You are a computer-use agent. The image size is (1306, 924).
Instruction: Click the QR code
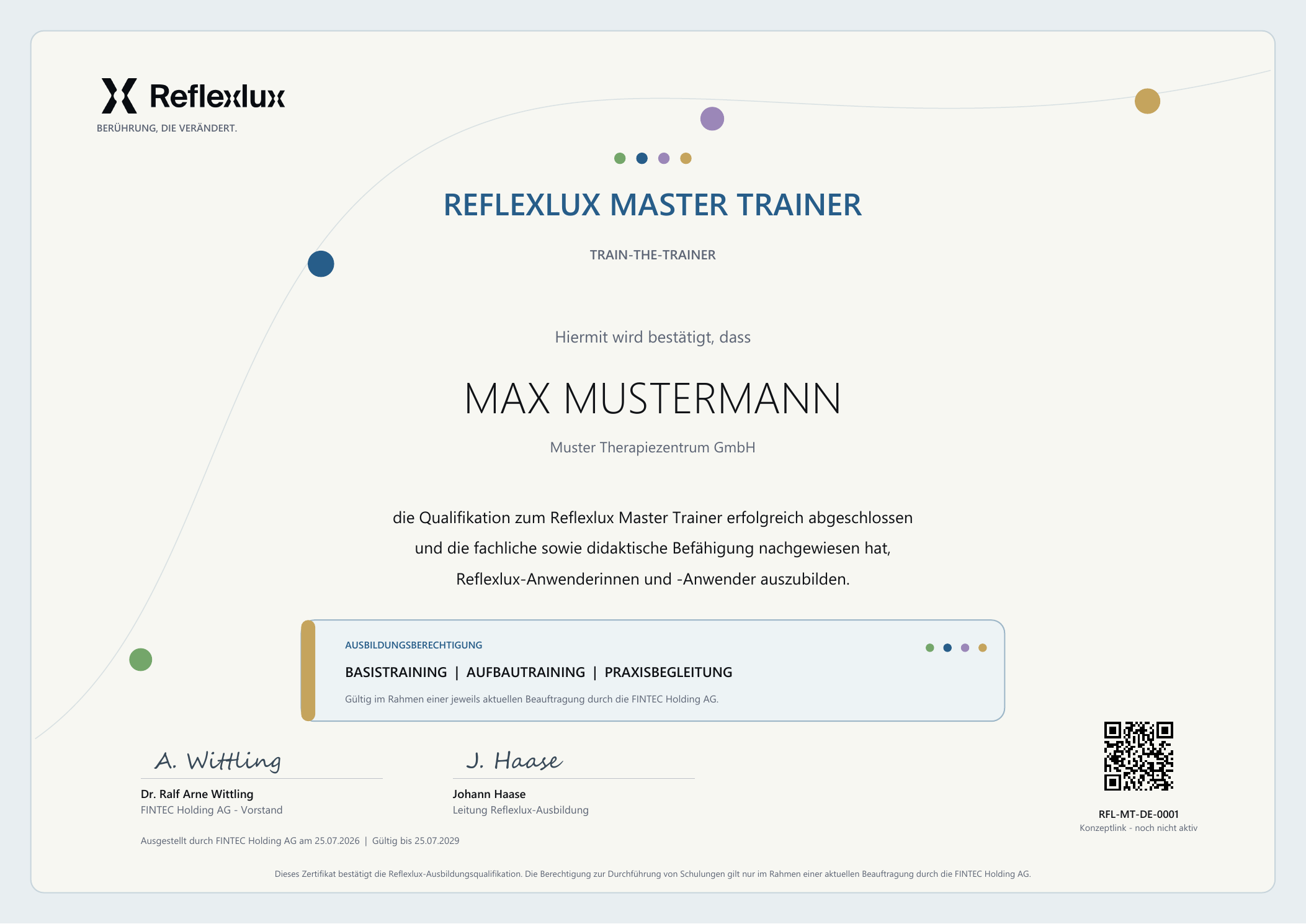click(1138, 756)
